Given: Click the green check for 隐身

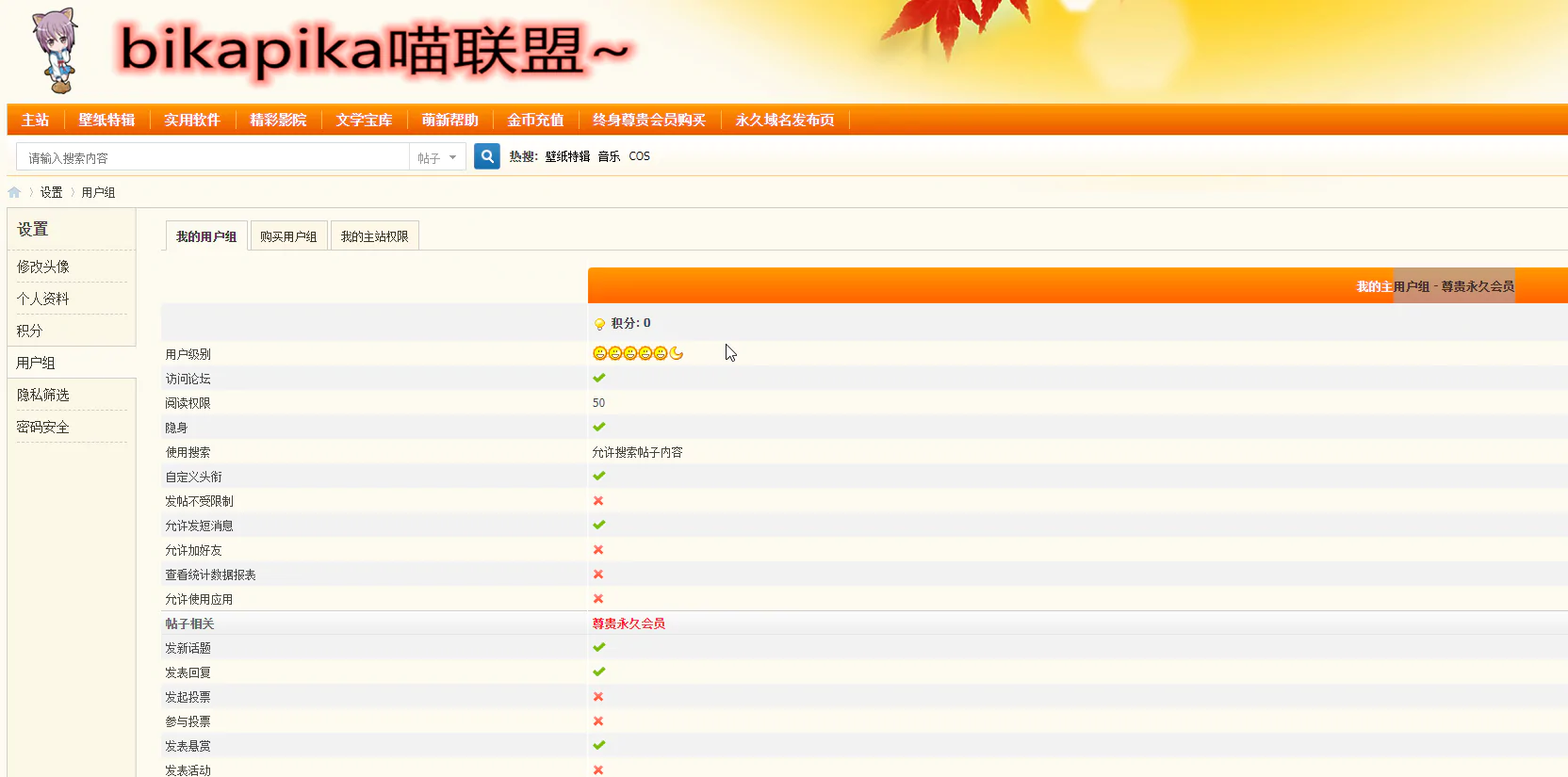Looking at the screenshot, I should [599, 427].
